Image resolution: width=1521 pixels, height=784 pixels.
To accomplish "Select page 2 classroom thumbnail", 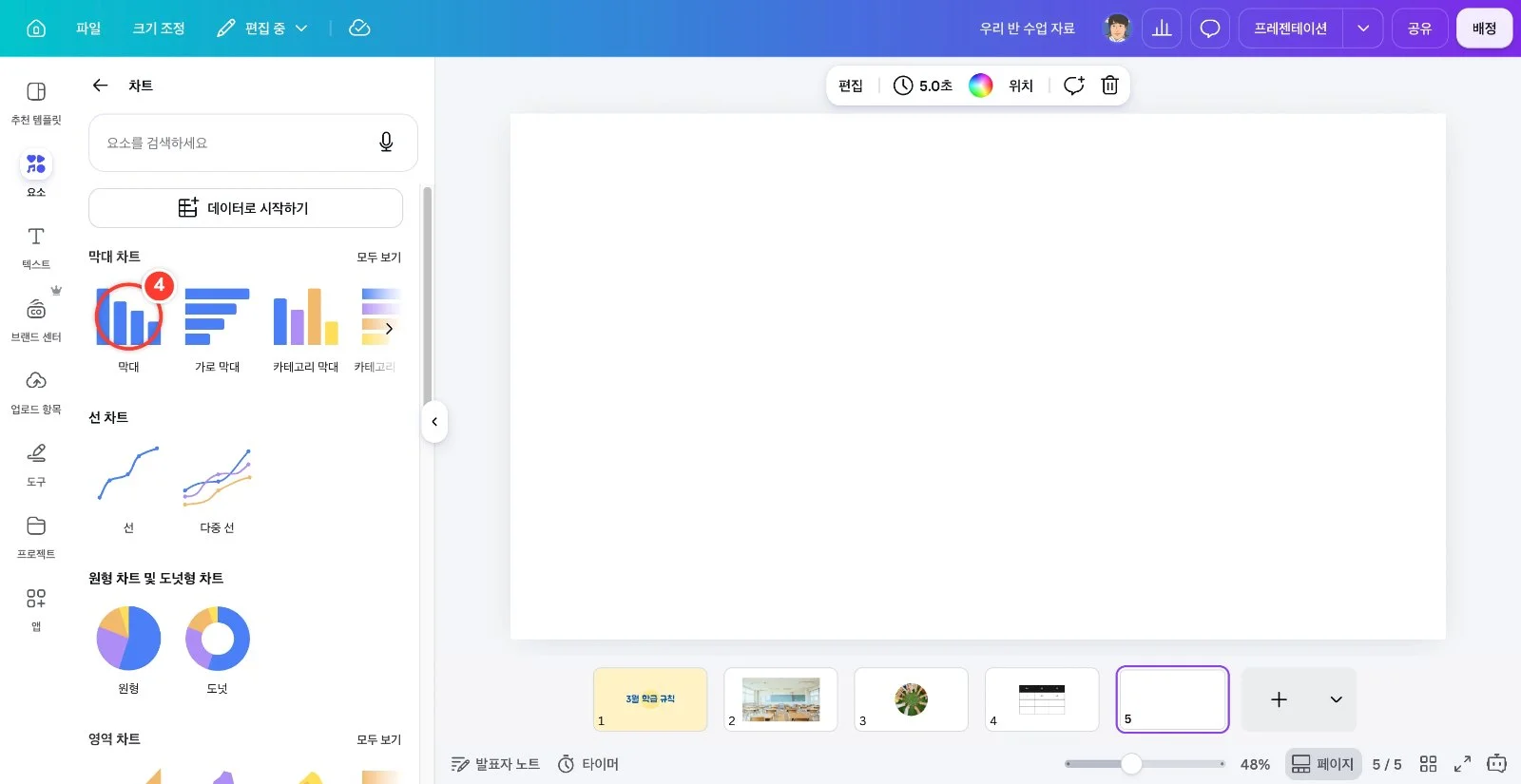I will click(x=780, y=699).
